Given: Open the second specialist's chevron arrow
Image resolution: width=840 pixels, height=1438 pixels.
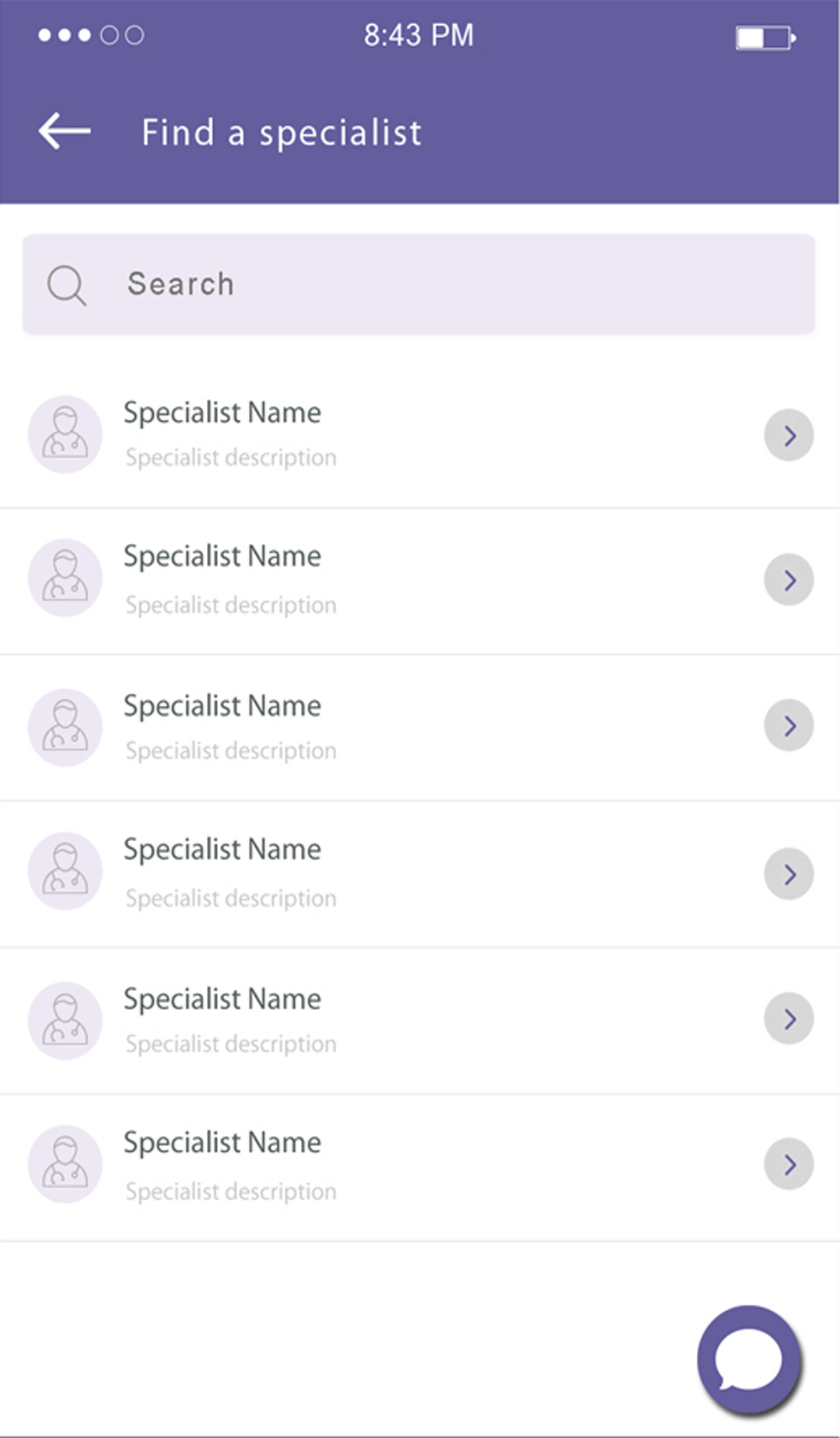Looking at the screenshot, I should (x=789, y=580).
